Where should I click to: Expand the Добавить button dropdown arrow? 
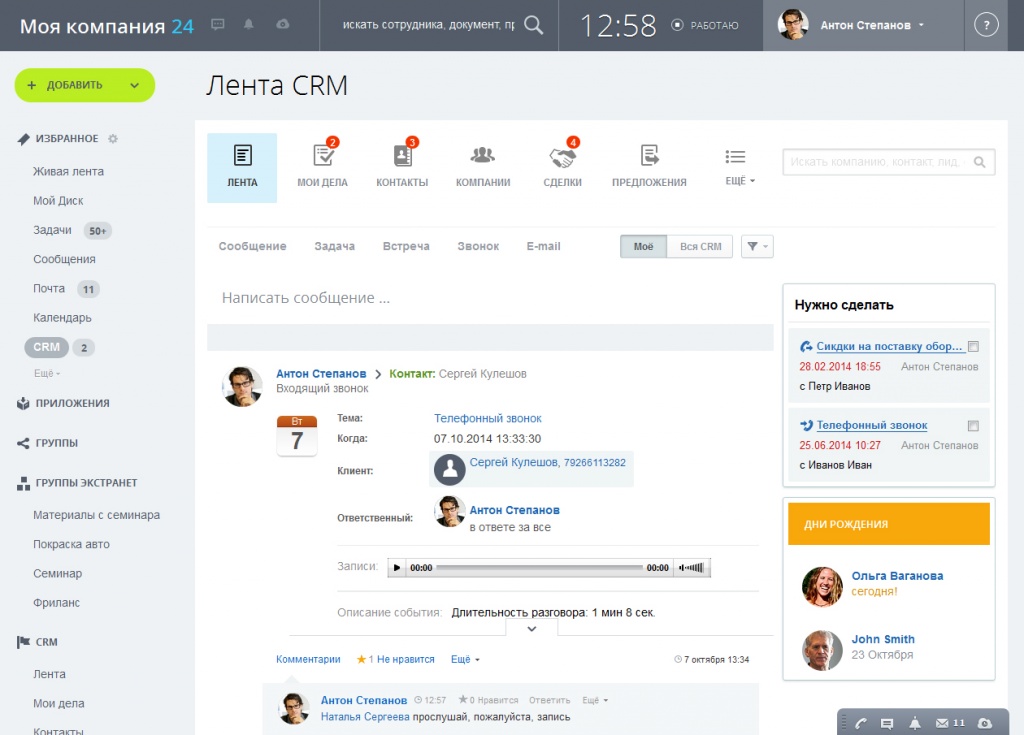tap(135, 85)
